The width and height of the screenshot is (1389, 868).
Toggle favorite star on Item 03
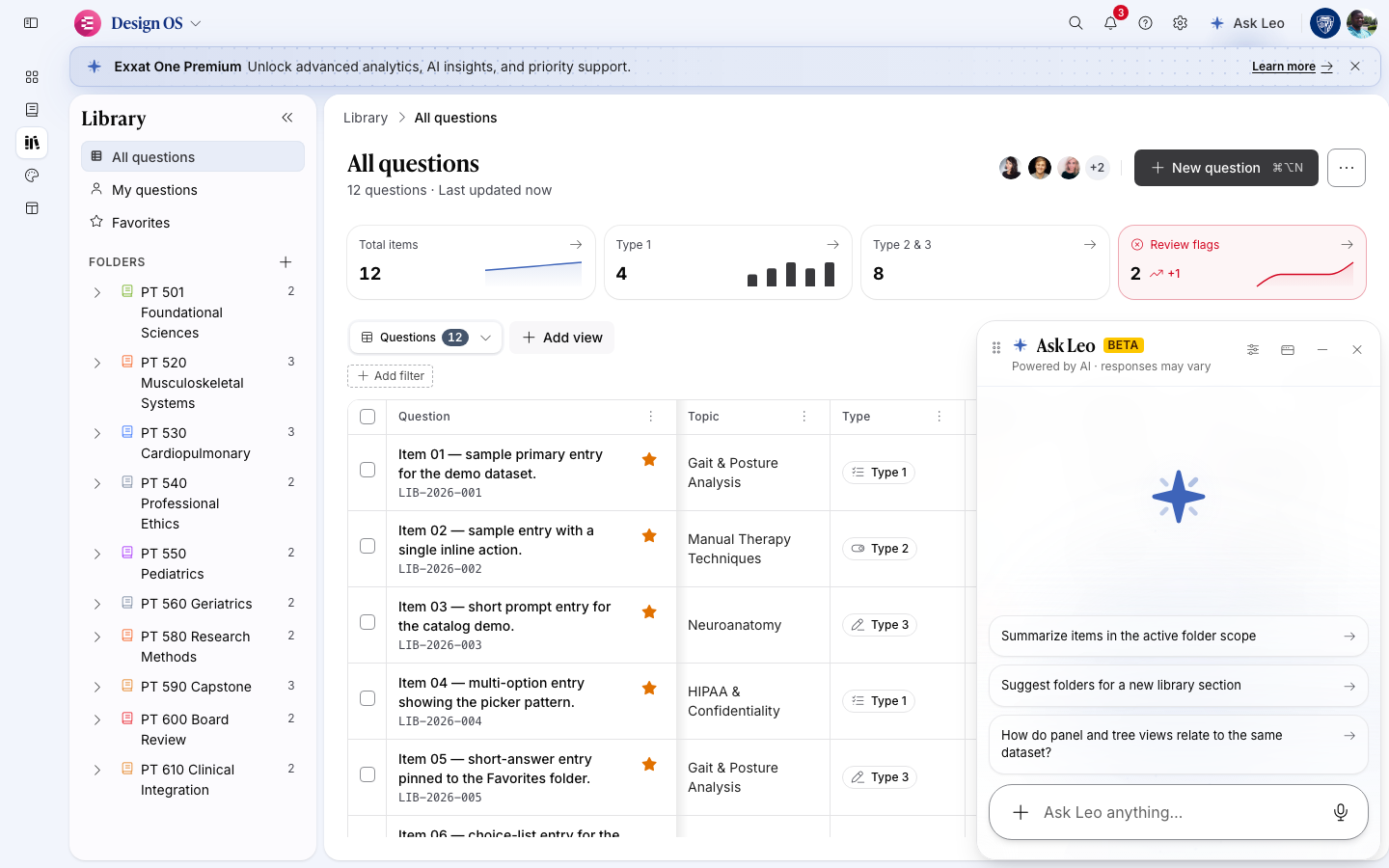click(x=649, y=611)
